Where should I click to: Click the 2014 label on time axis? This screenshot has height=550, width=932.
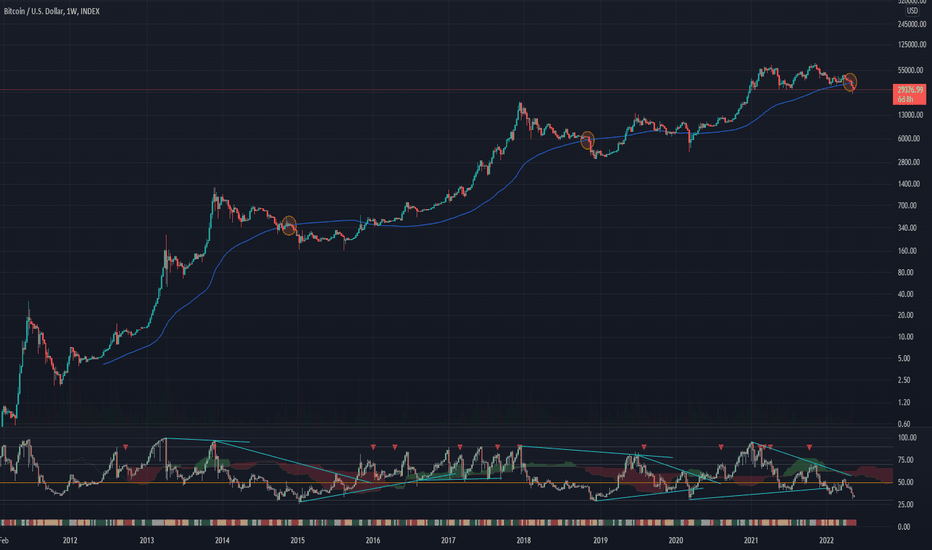[222, 540]
